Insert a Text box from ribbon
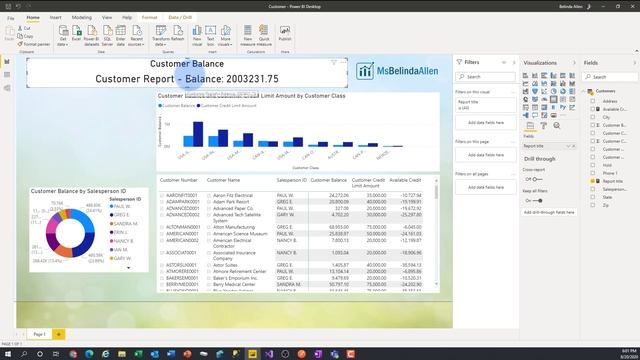The height and width of the screenshot is (360, 640). click(x=211, y=35)
